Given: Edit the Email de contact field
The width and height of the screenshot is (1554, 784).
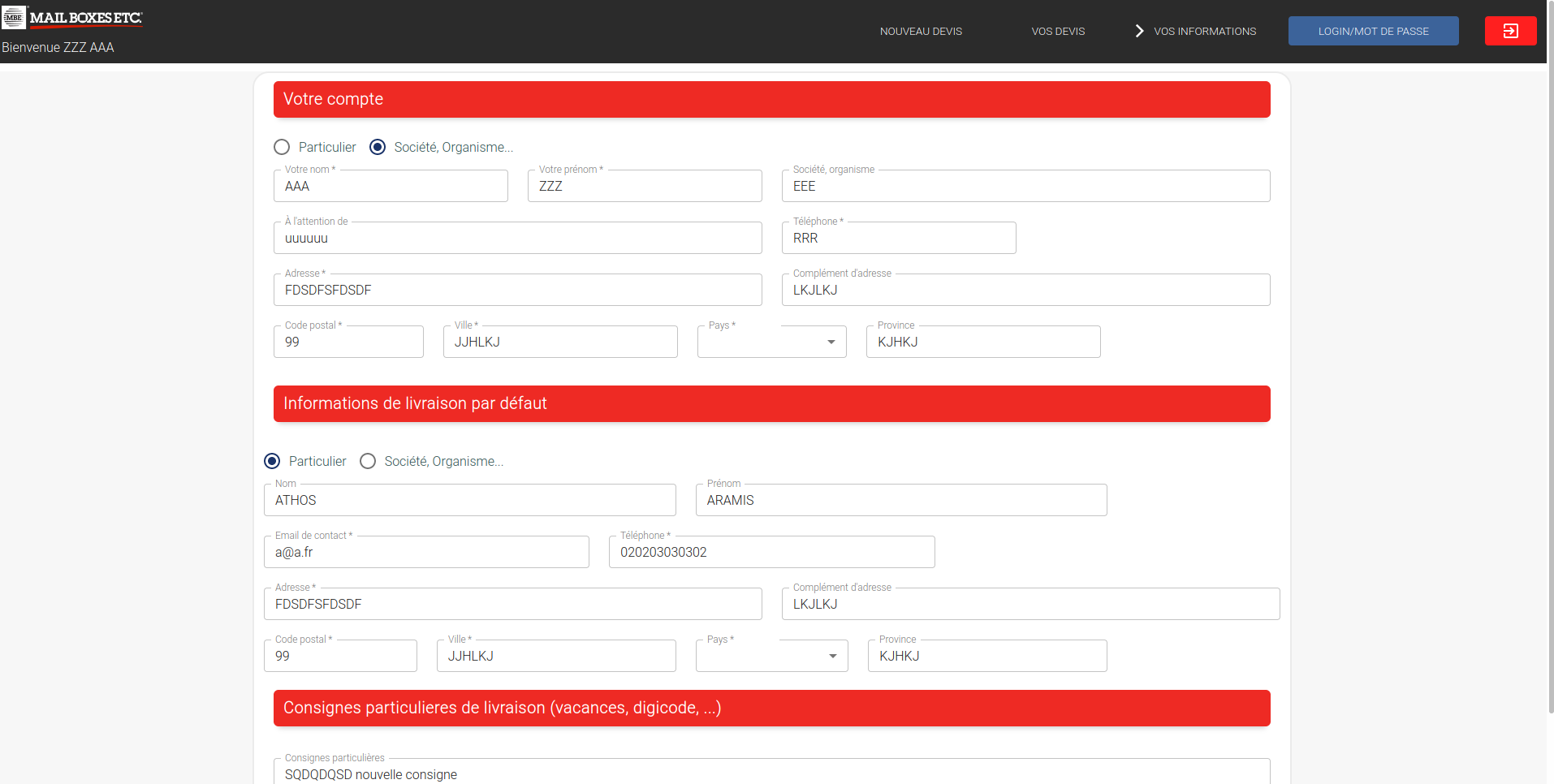Looking at the screenshot, I should tap(426, 552).
